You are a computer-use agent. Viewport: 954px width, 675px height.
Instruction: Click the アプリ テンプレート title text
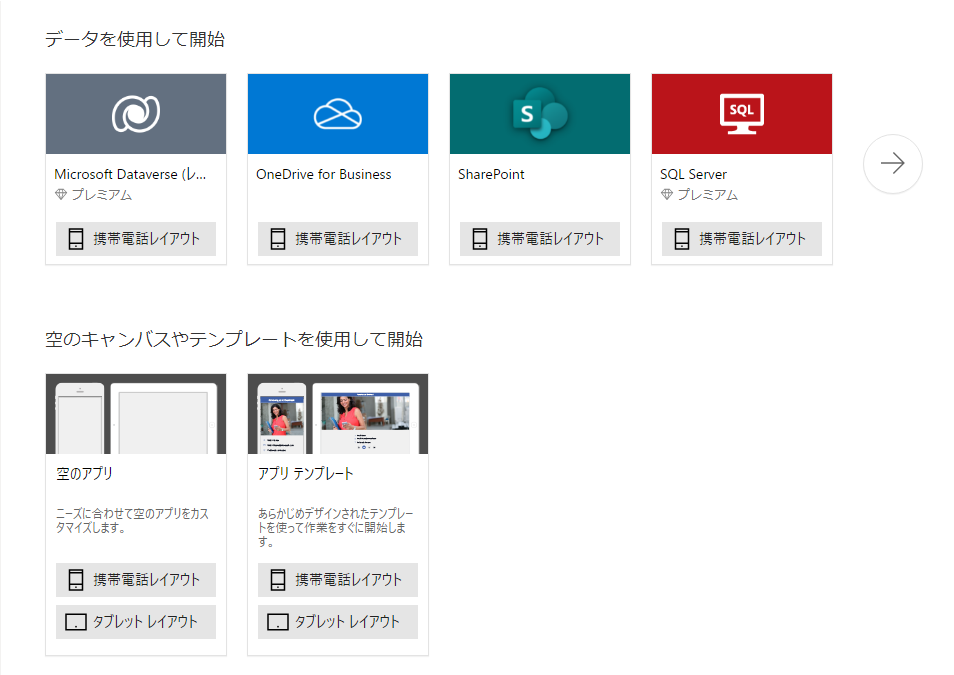pos(305,474)
